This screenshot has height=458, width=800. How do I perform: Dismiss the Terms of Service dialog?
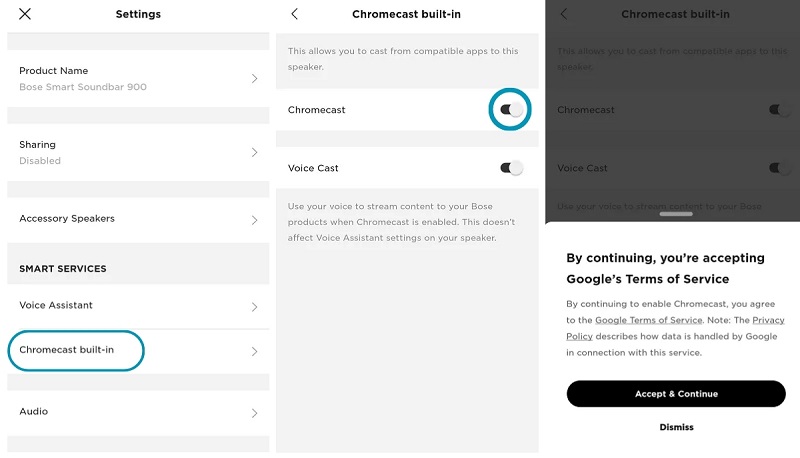[x=676, y=427]
